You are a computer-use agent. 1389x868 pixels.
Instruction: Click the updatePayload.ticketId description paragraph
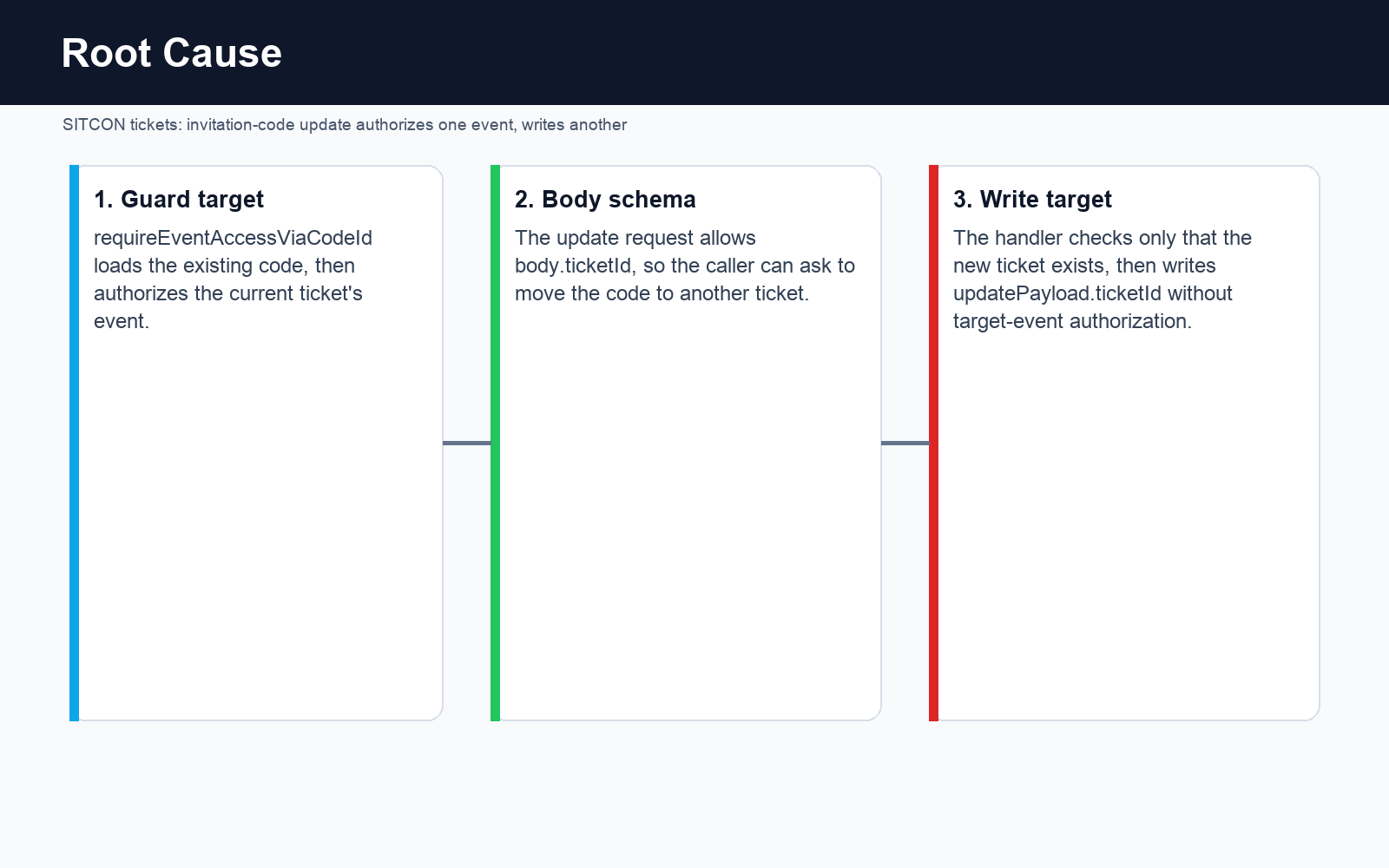pos(1103,279)
